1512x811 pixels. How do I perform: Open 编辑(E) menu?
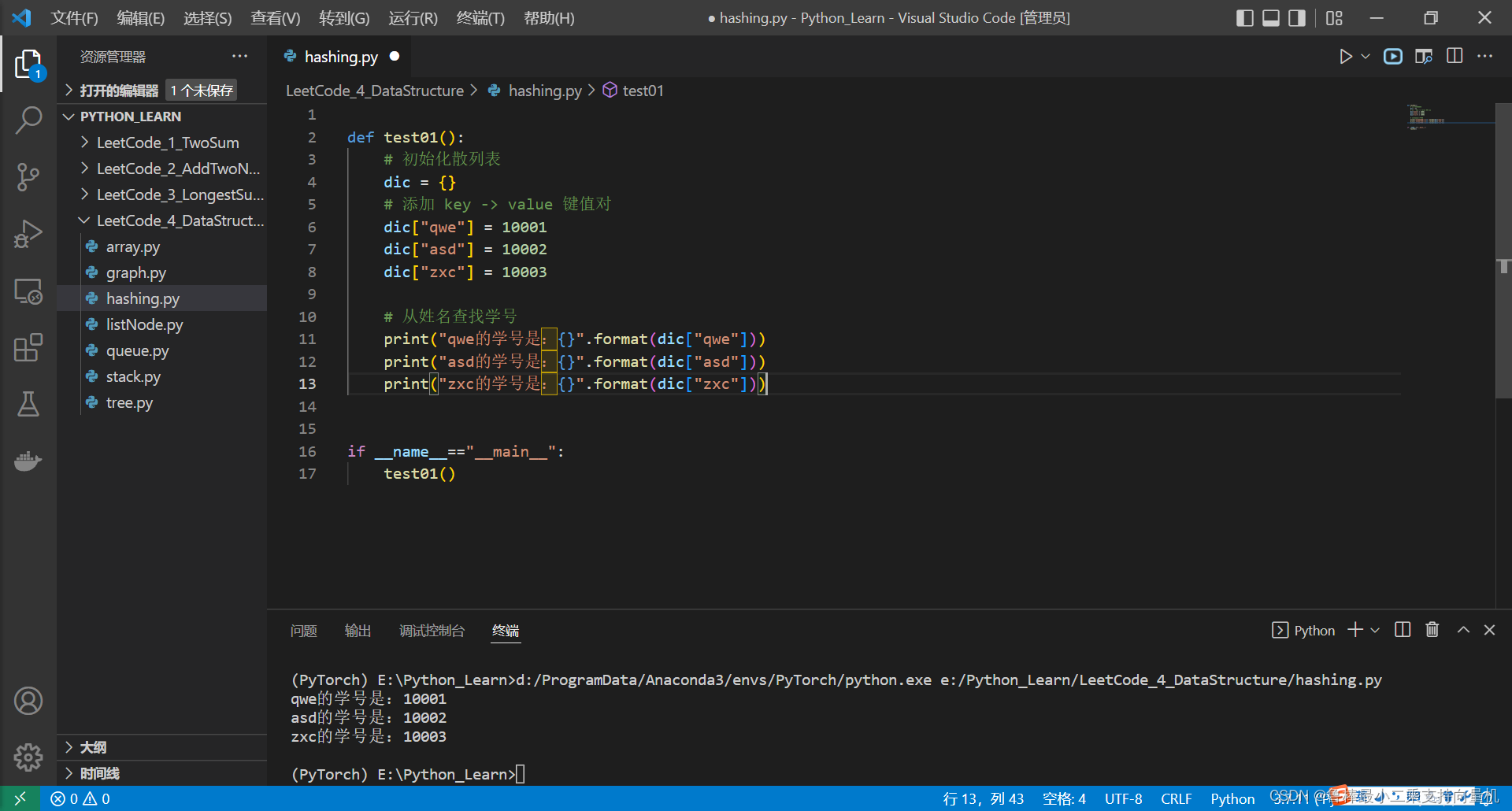(x=140, y=18)
